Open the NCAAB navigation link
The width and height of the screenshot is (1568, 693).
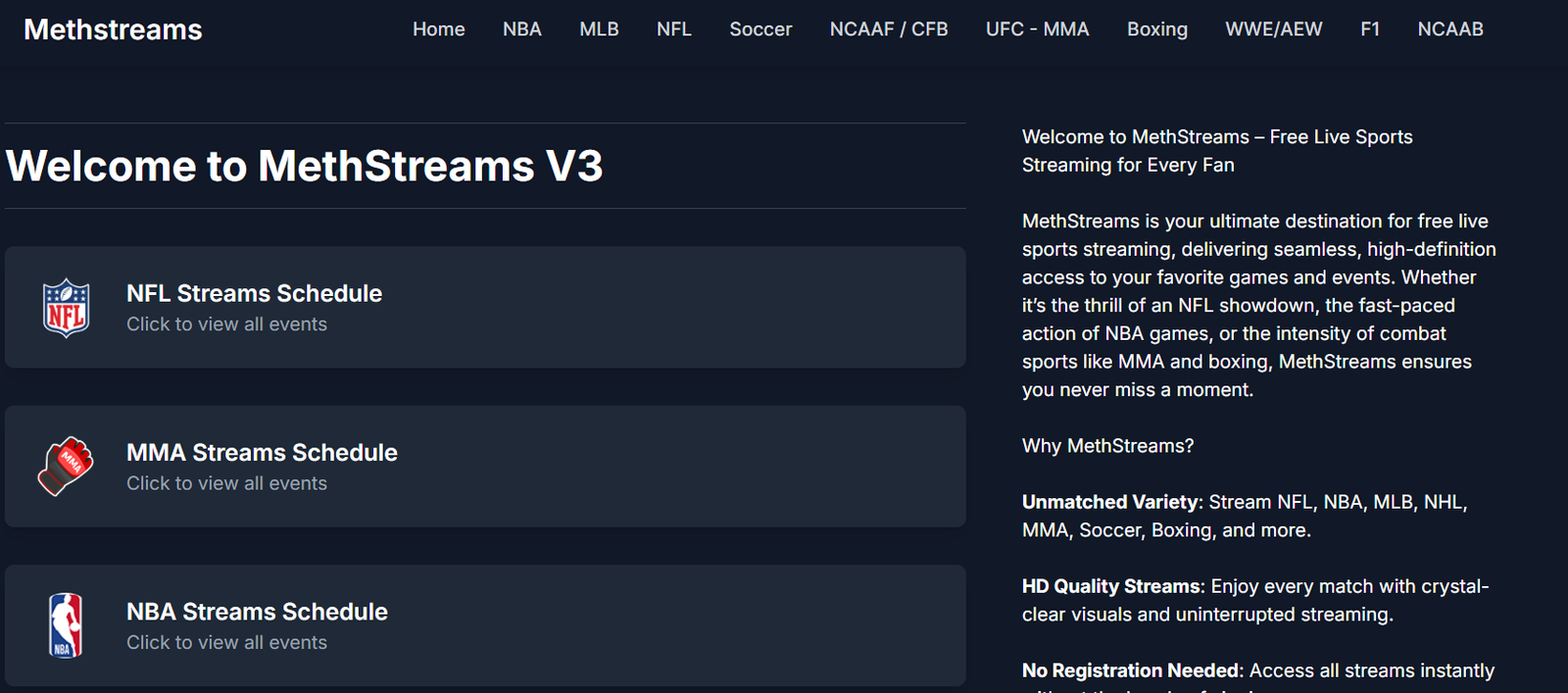[x=1450, y=29]
